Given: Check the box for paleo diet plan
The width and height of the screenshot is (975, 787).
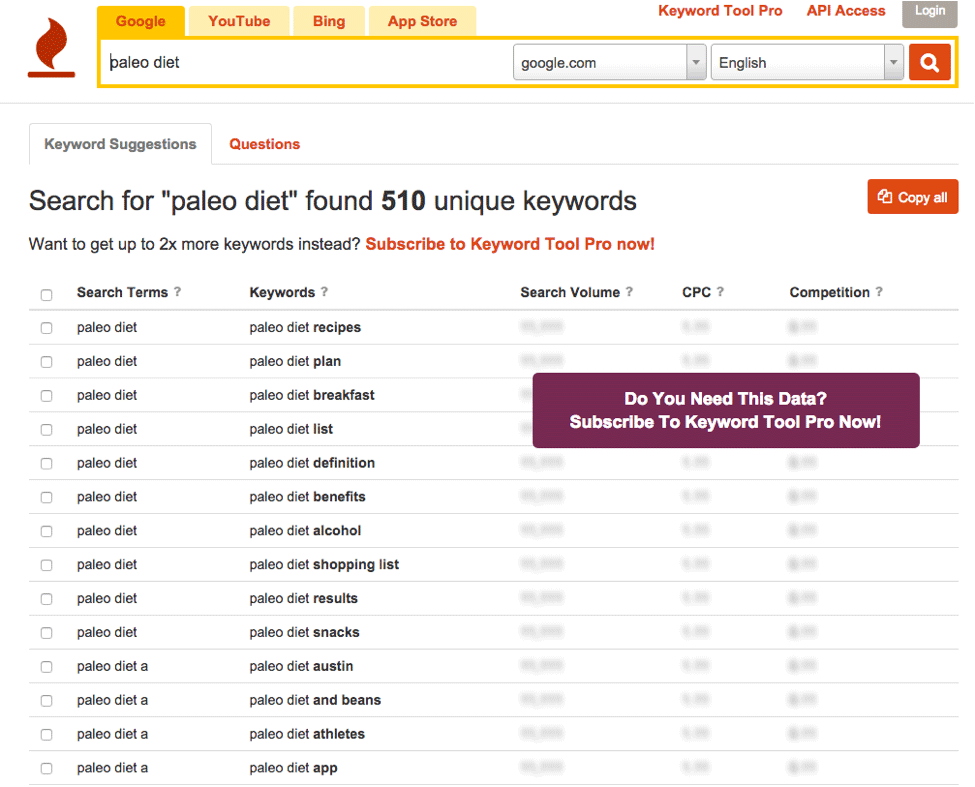Looking at the screenshot, I should tap(47, 362).
